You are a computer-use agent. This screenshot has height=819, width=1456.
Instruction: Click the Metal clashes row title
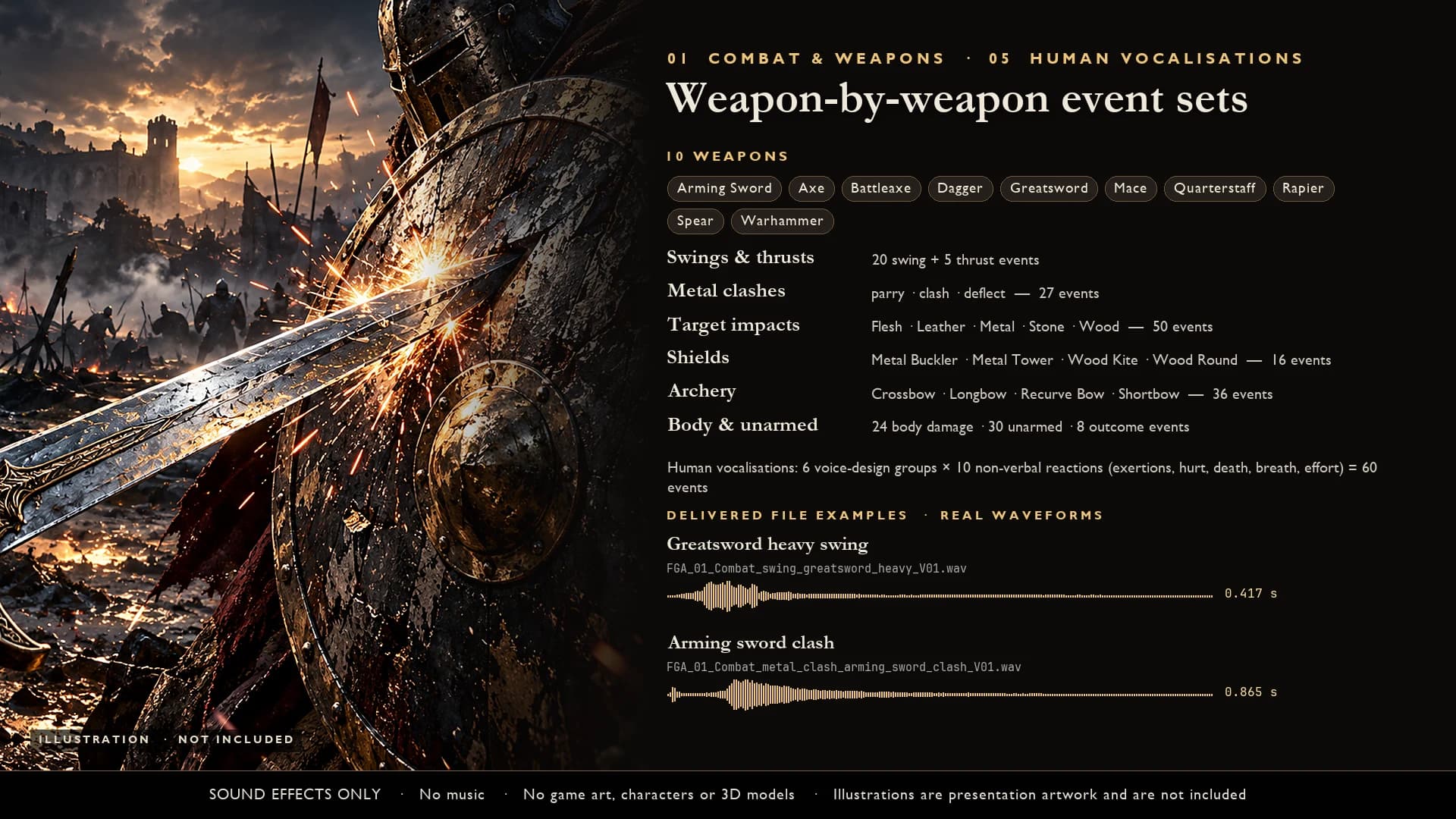[726, 291]
